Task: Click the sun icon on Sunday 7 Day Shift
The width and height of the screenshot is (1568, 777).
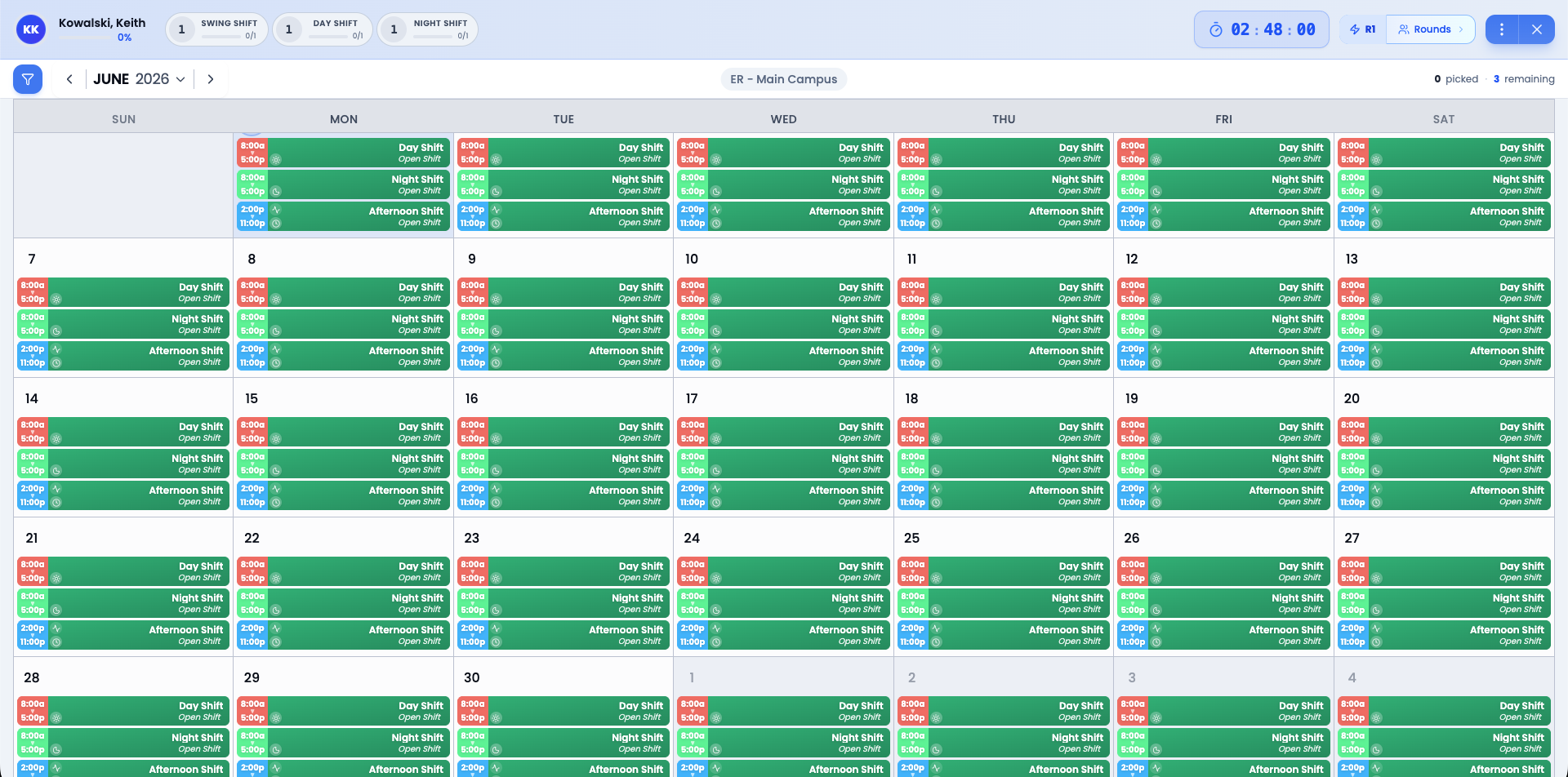Action: pos(56,300)
